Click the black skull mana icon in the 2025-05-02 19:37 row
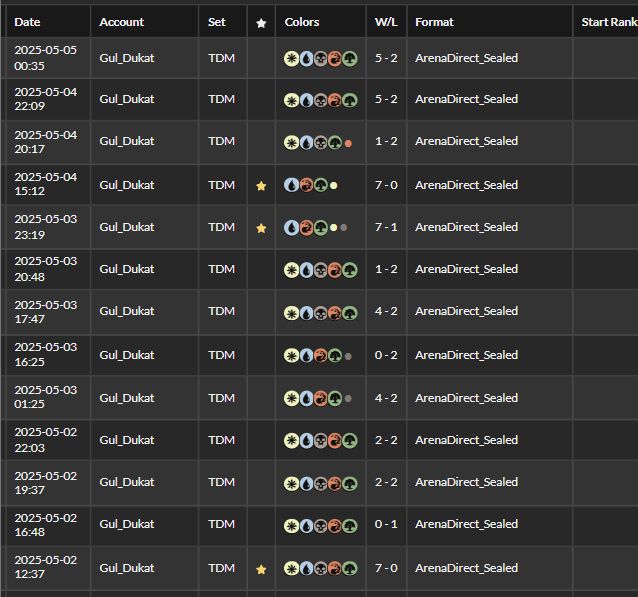This screenshot has width=638, height=597. (321, 484)
